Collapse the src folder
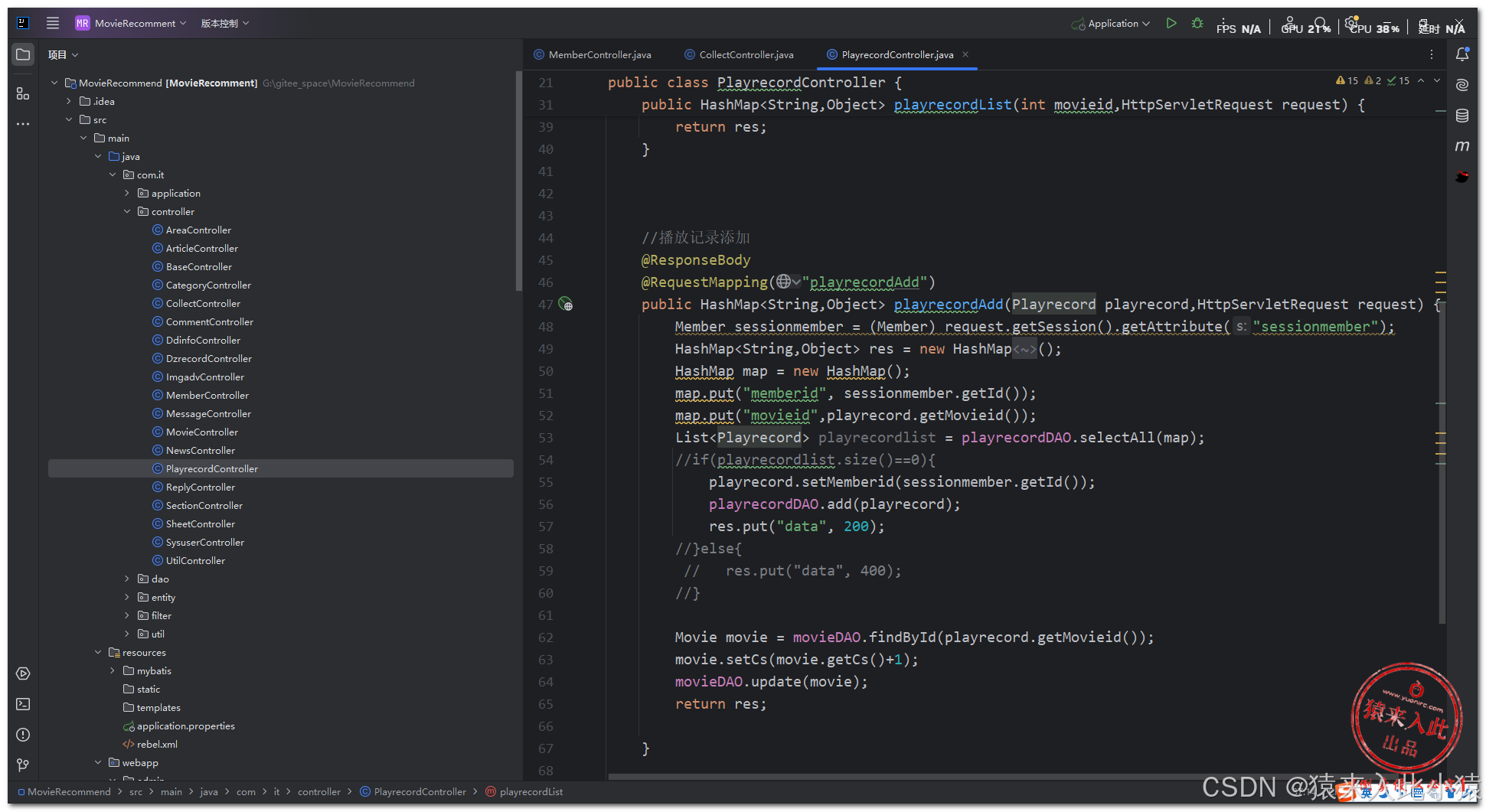1486x812 pixels. [69, 119]
